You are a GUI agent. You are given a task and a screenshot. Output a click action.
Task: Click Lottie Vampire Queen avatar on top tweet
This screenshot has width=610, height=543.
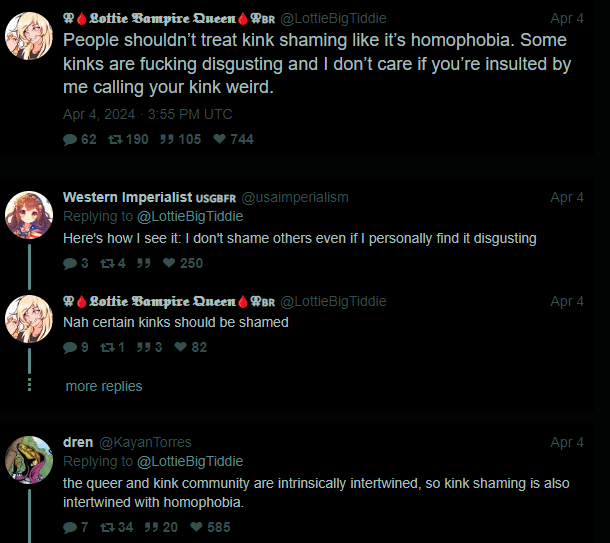[x=29, y=36]
